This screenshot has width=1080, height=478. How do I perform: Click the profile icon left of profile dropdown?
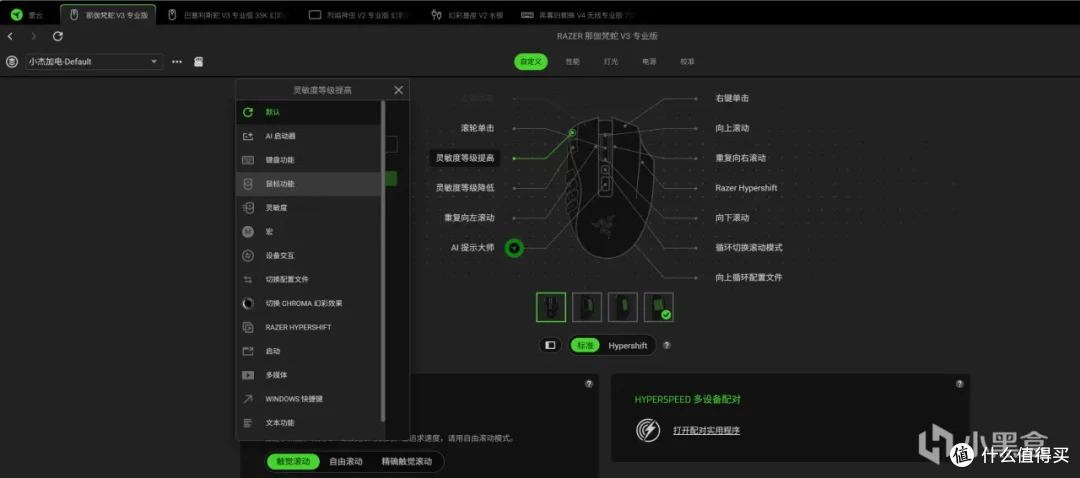click(12, 61)
